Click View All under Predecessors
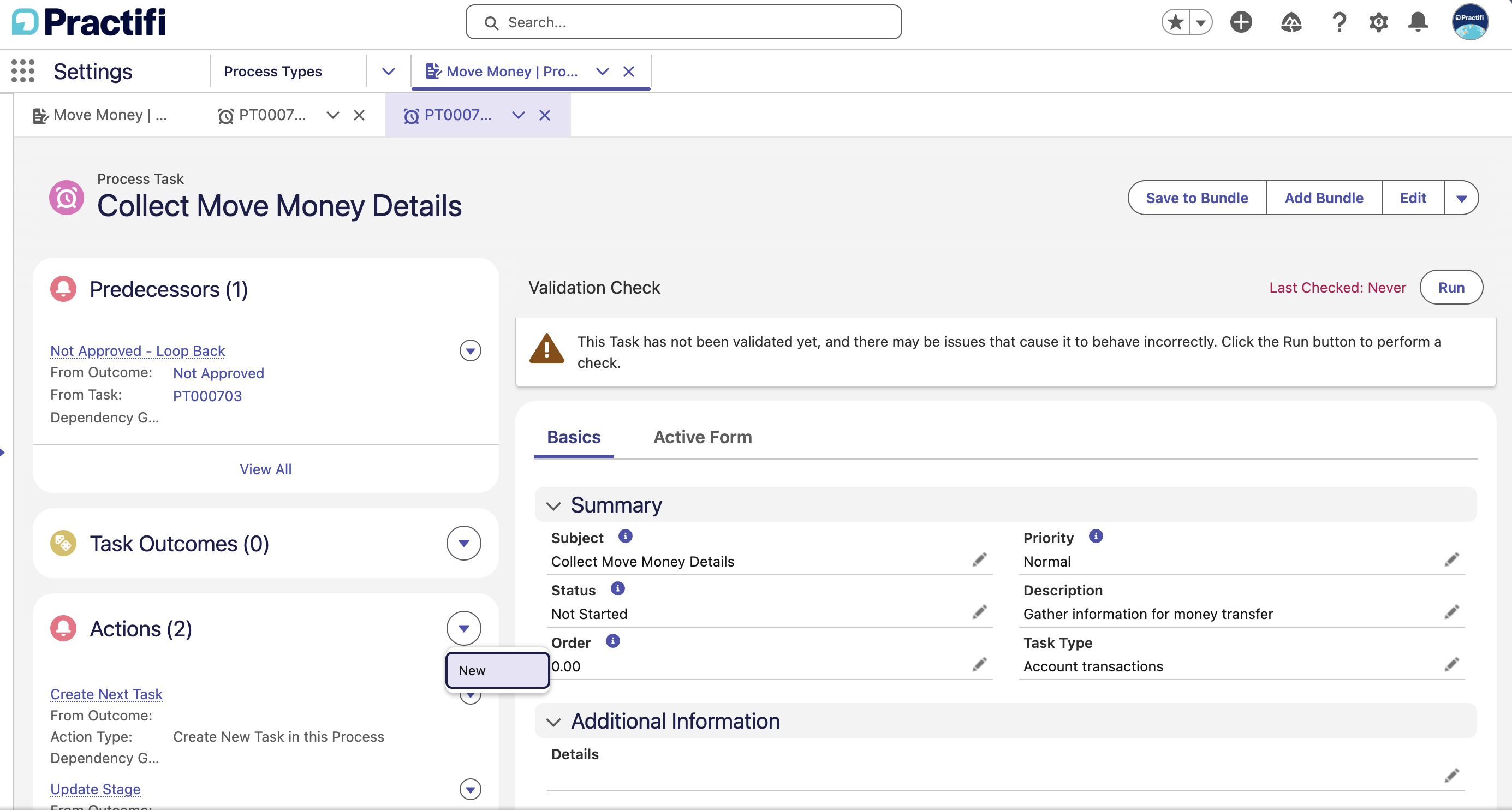The height and width of the screenshot is (810, 1512). click(266, 469)
